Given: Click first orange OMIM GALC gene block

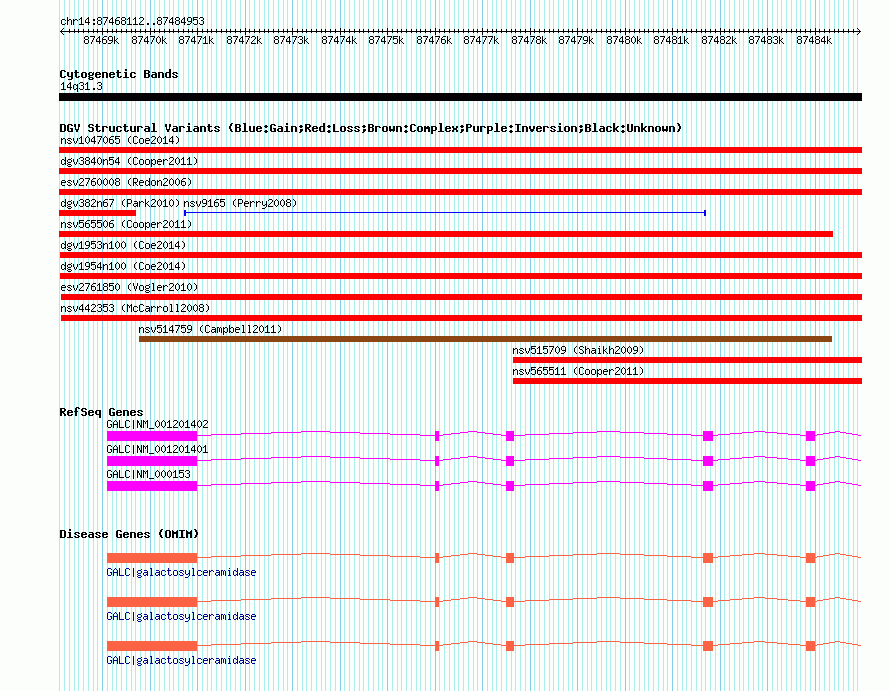Looking at the screenshot, I should [x=152, y=558].
